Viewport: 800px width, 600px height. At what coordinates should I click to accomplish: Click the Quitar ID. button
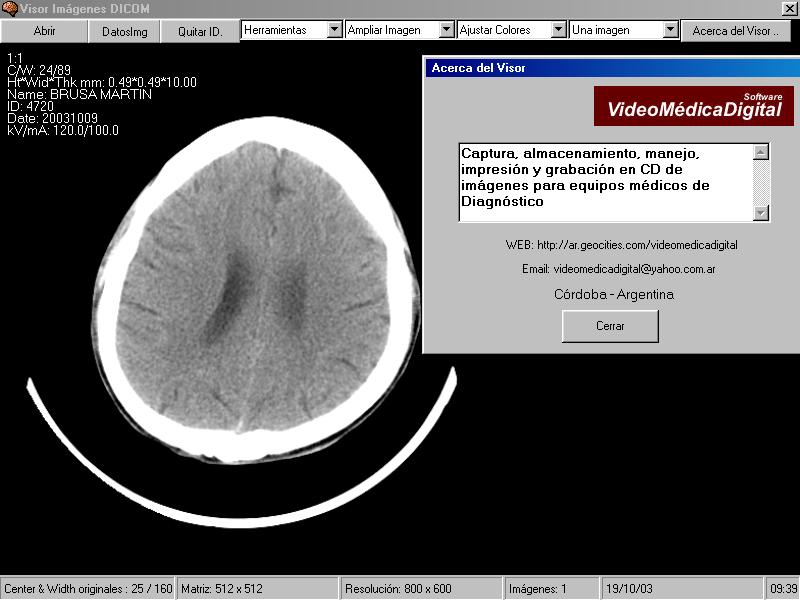pos(200,31)
